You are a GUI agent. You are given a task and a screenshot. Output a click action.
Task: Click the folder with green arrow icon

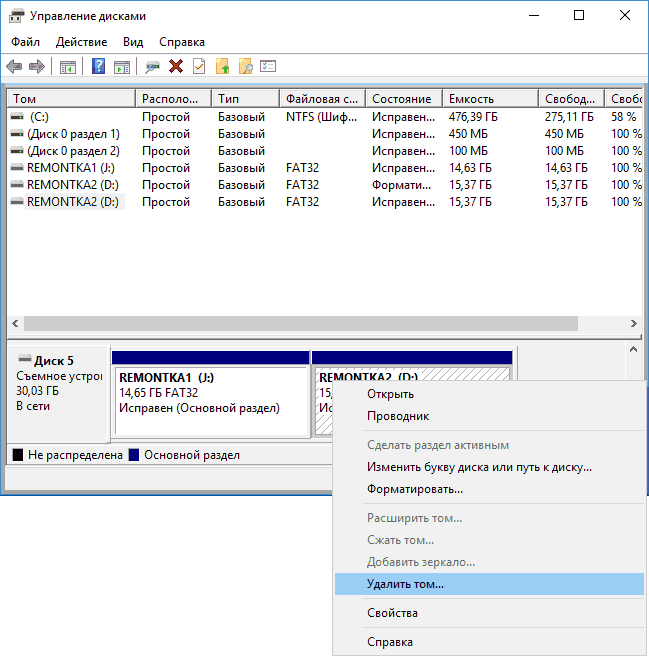223,67
